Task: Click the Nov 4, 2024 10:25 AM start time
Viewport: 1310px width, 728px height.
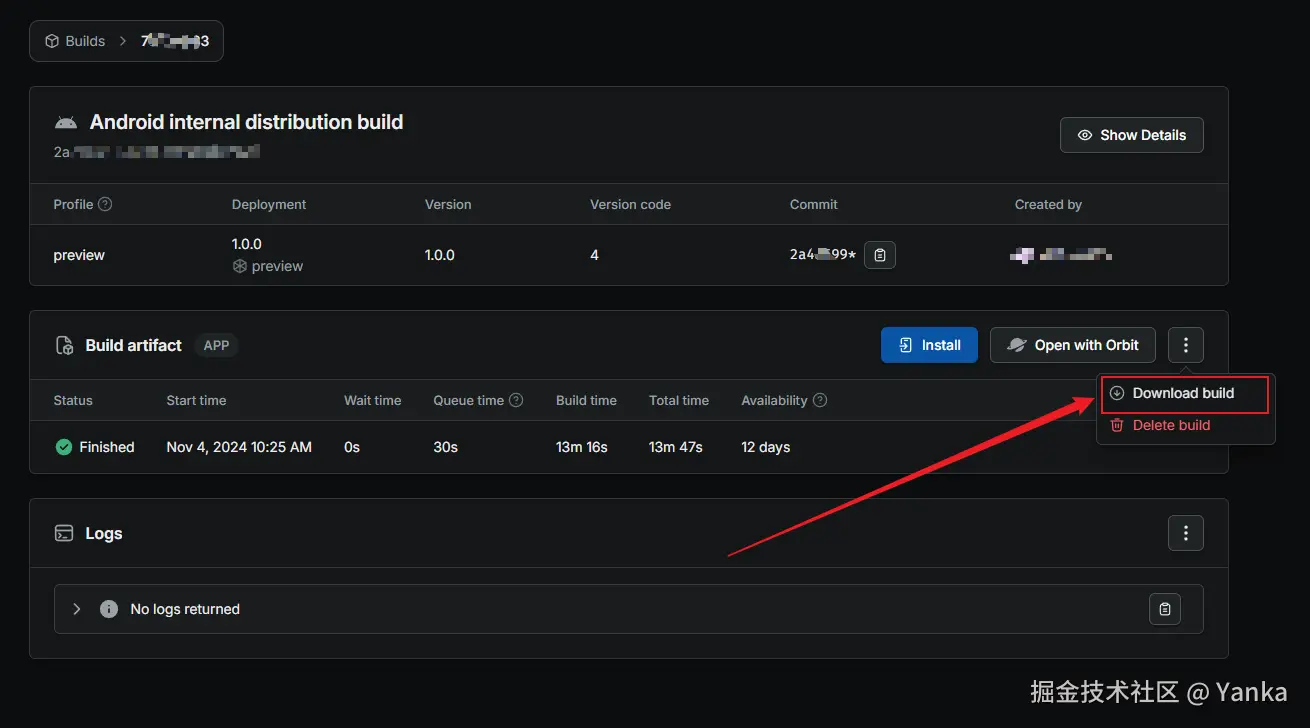Action: (239, 447)
